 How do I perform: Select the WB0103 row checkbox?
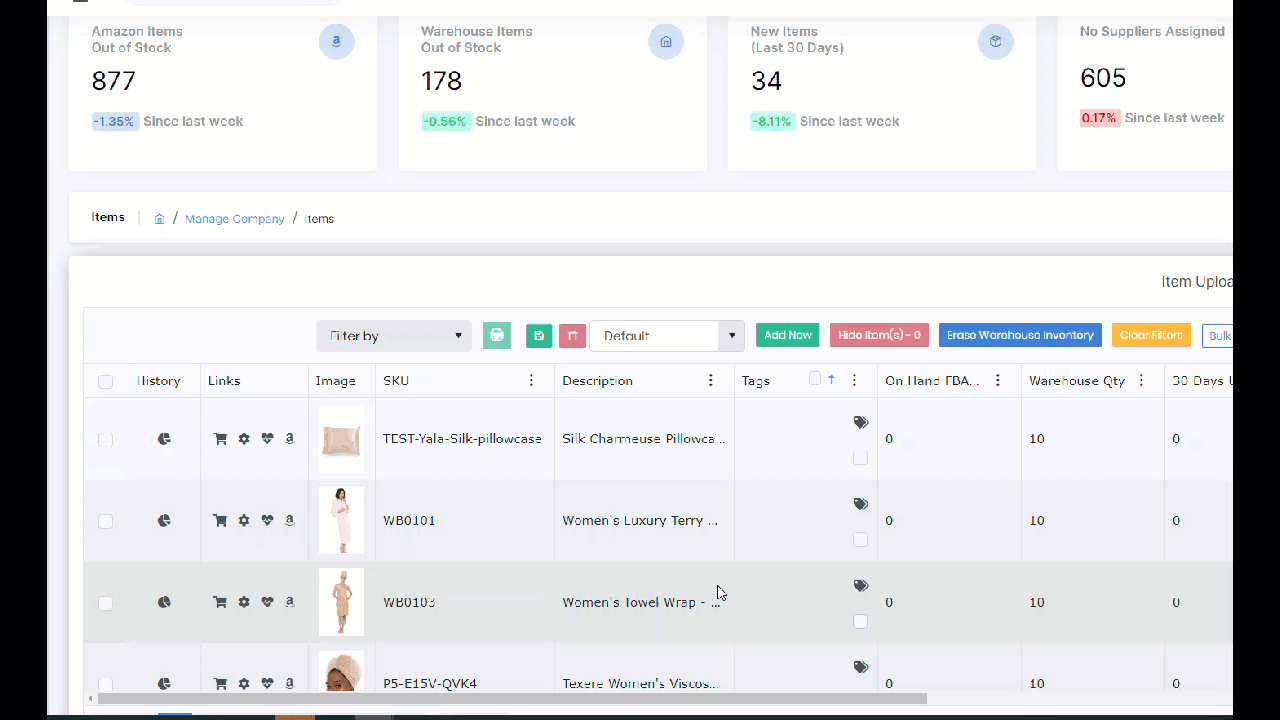[x=105, y=604]
